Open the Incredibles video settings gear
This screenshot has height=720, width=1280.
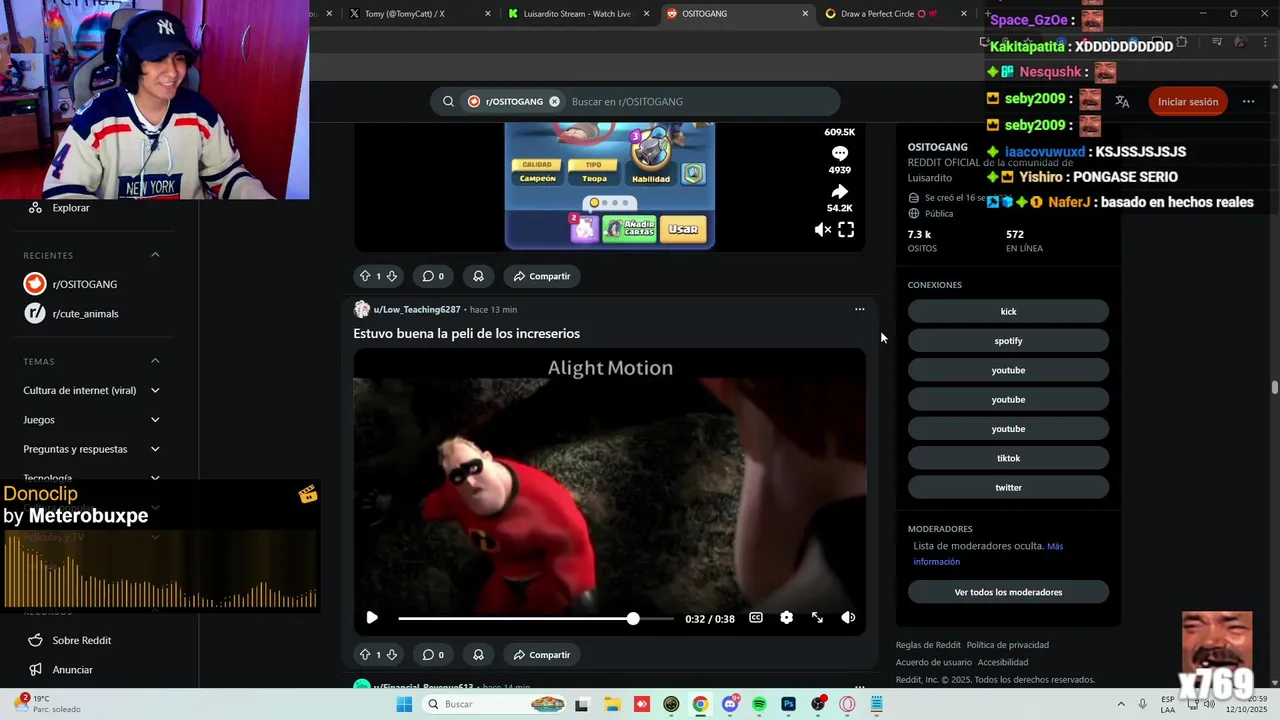(787, 618)
